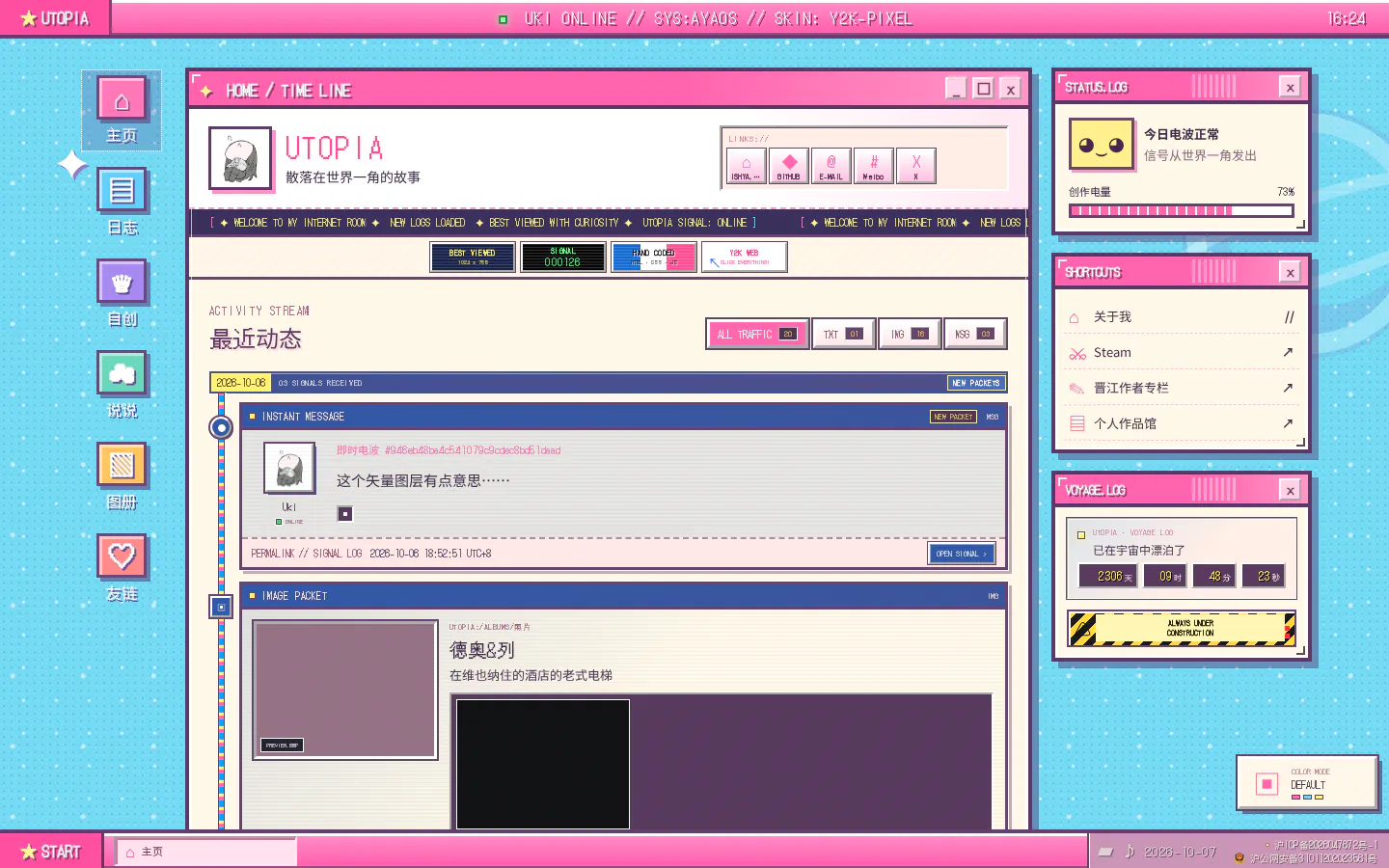This screenshot has width=1389, height=868.
Task: Open the 图册 album desktop icon
Action: click(122, 476)
